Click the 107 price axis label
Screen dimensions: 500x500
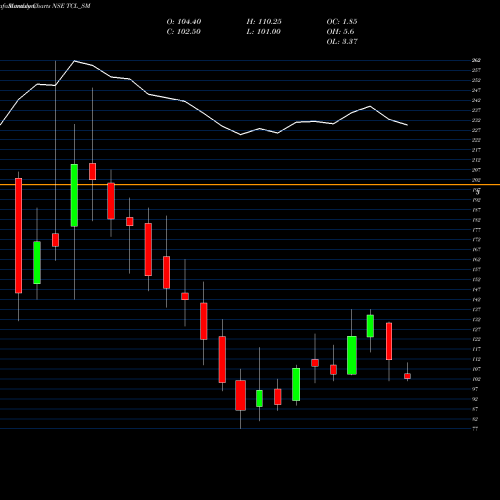476,369
